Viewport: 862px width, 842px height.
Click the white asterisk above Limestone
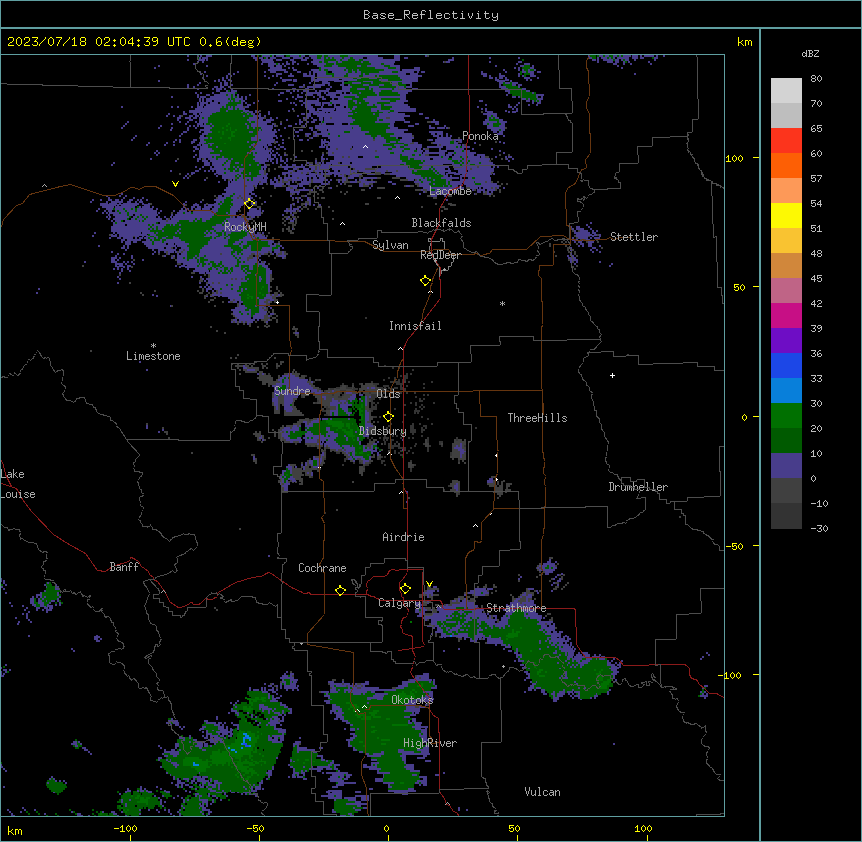(153, 346)
